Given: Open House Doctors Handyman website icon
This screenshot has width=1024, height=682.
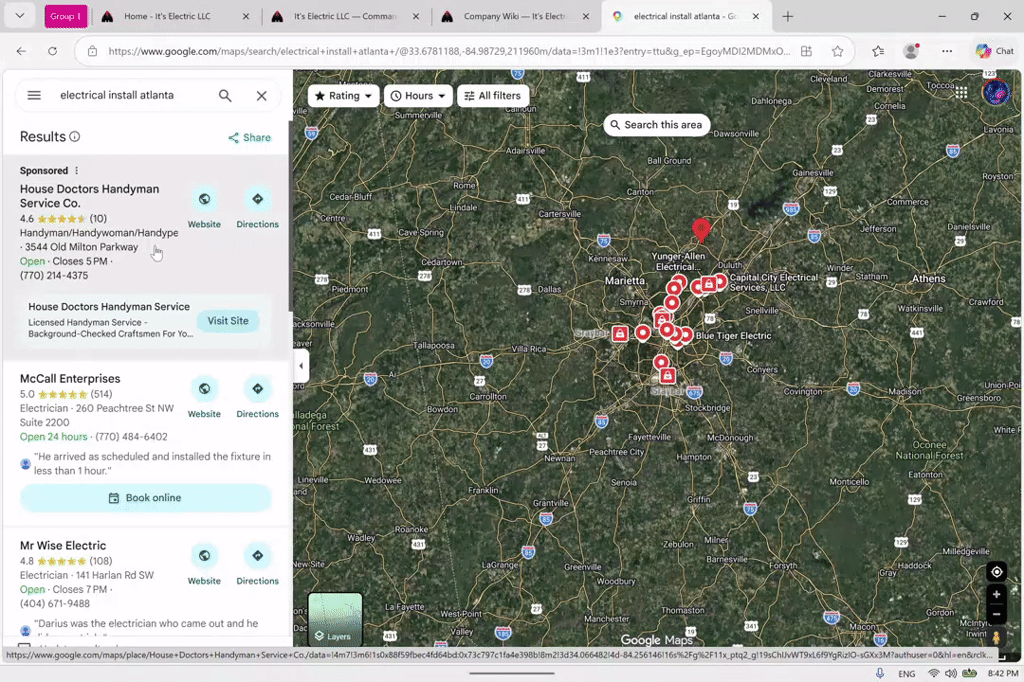Looking at the screenshot, I should pyautogui.click(x=204, y=199).
